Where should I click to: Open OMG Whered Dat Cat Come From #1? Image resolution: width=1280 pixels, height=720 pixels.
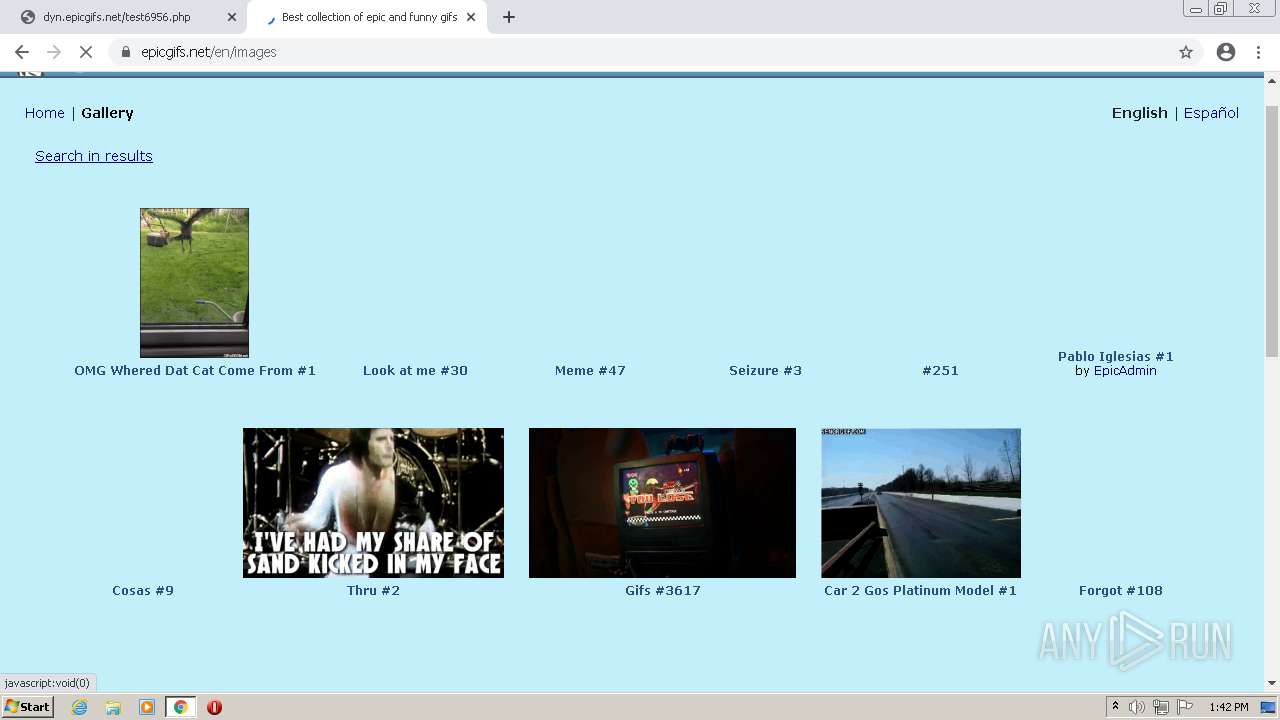(195, 370)
